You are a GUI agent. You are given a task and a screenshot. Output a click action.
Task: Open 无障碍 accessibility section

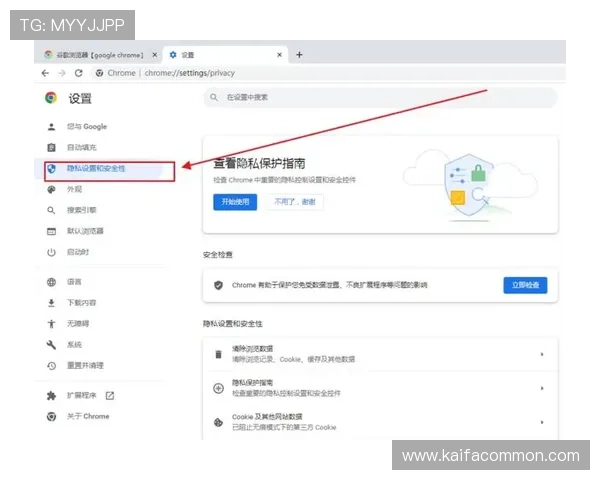click(78, 323)
